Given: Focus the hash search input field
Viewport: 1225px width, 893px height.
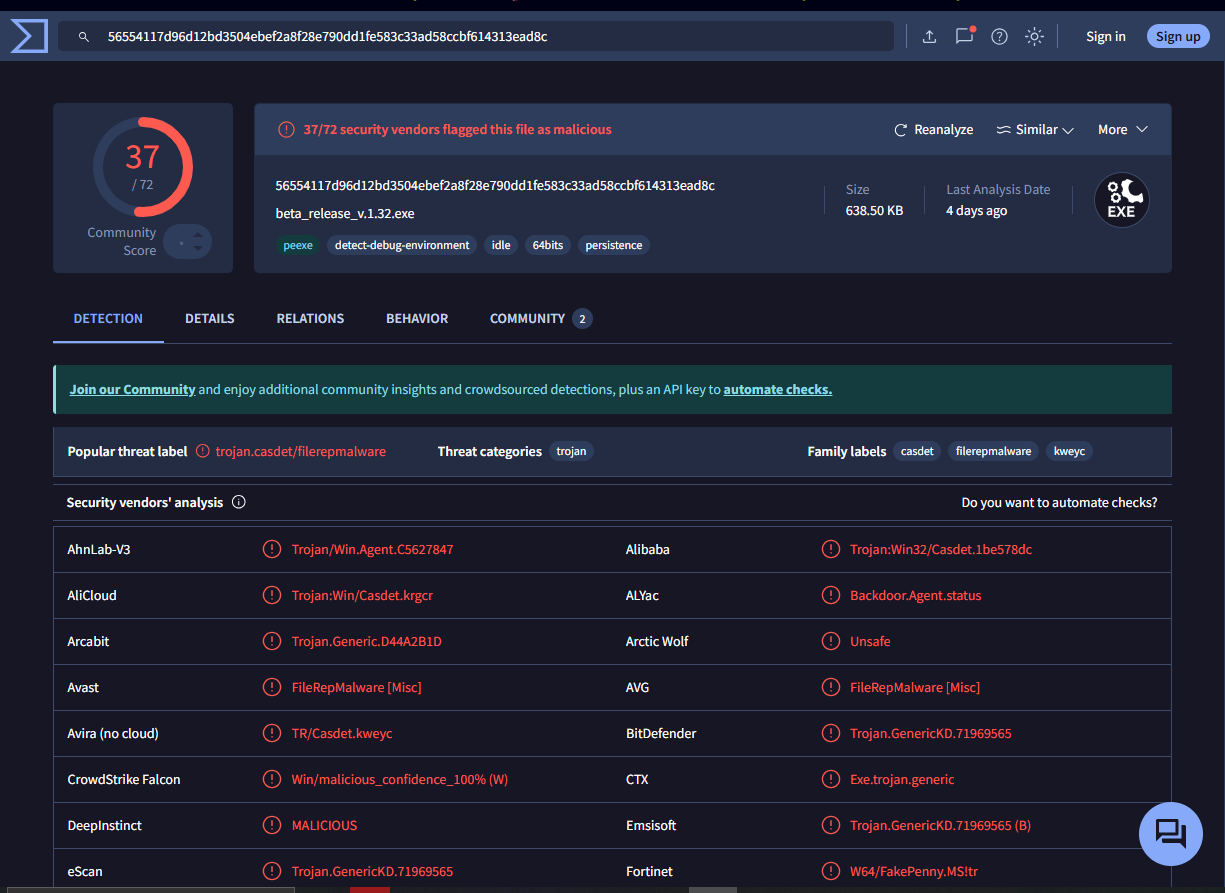Looking at the screenshot, I should coord(476,37).
